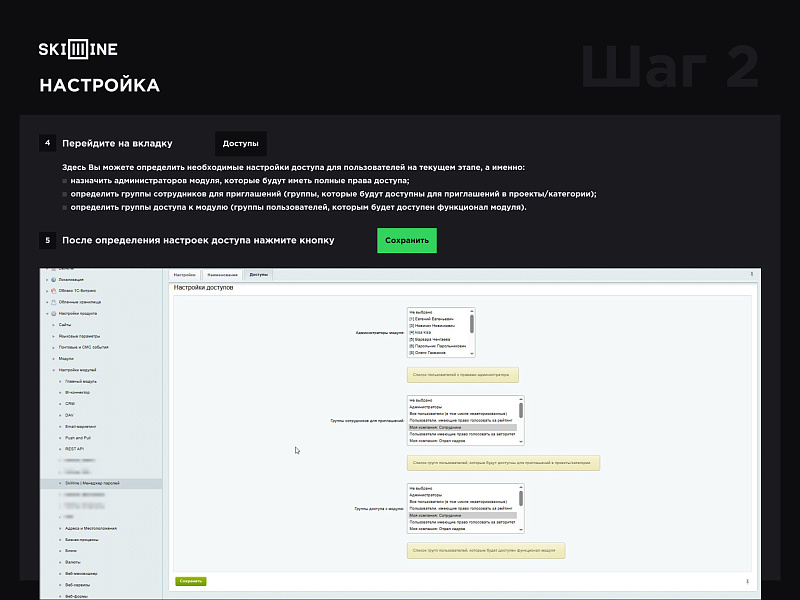This screenshot has width=800, height=600.
Task: Click the Настройки продукта tree label
Action: coord(78,313)
